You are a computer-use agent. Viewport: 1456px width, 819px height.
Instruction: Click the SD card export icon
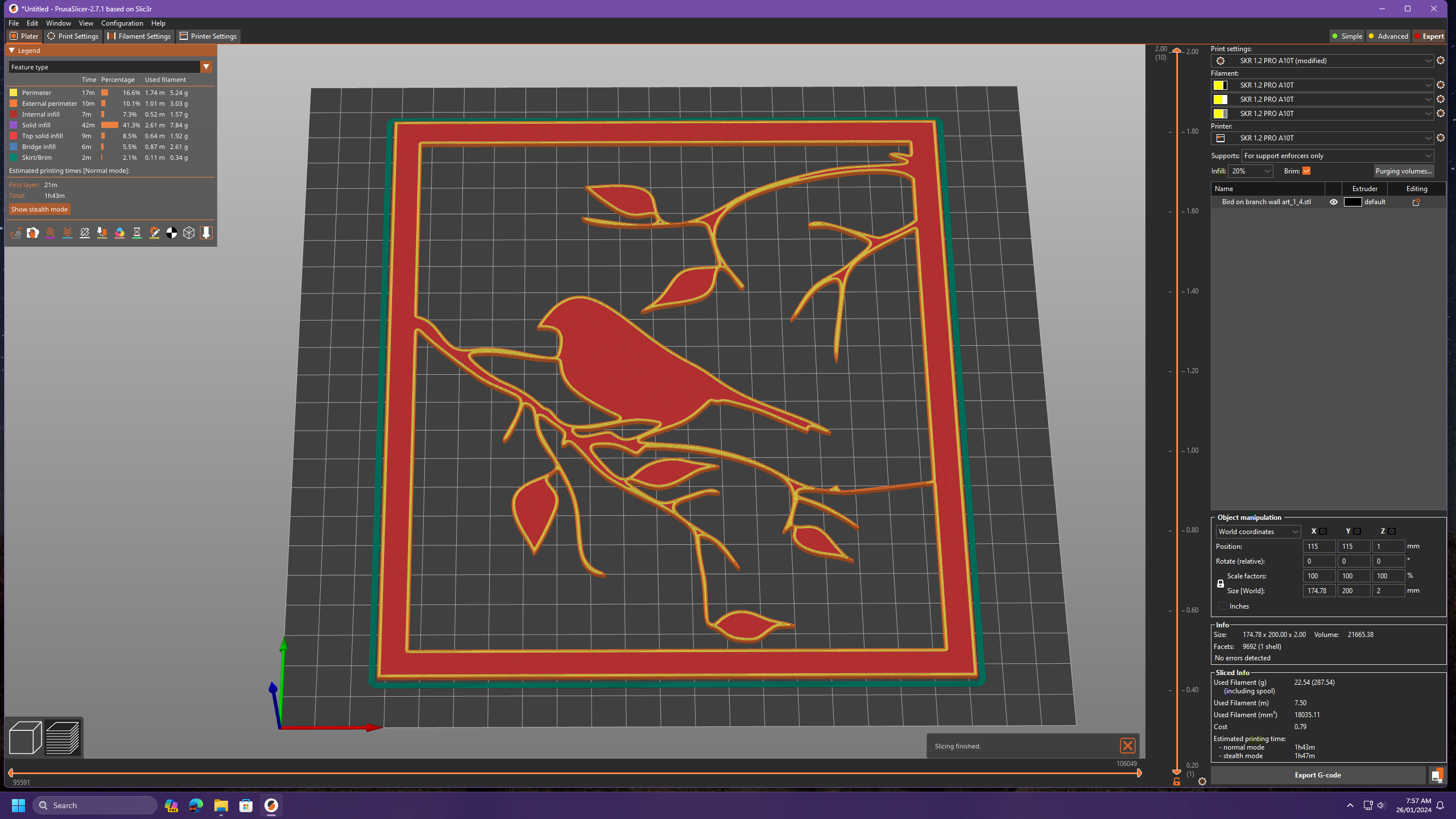click(1437, 775)
